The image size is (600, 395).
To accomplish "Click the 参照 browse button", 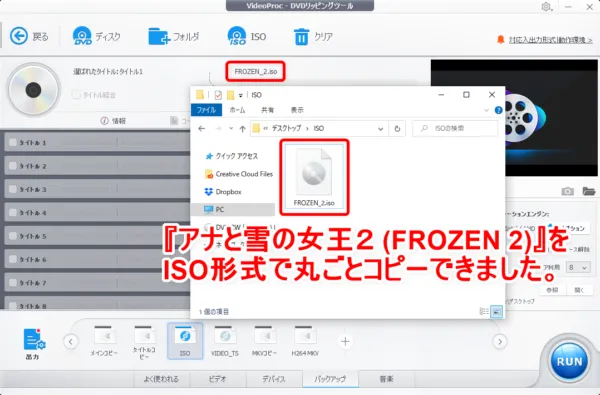I will (552, 290).
